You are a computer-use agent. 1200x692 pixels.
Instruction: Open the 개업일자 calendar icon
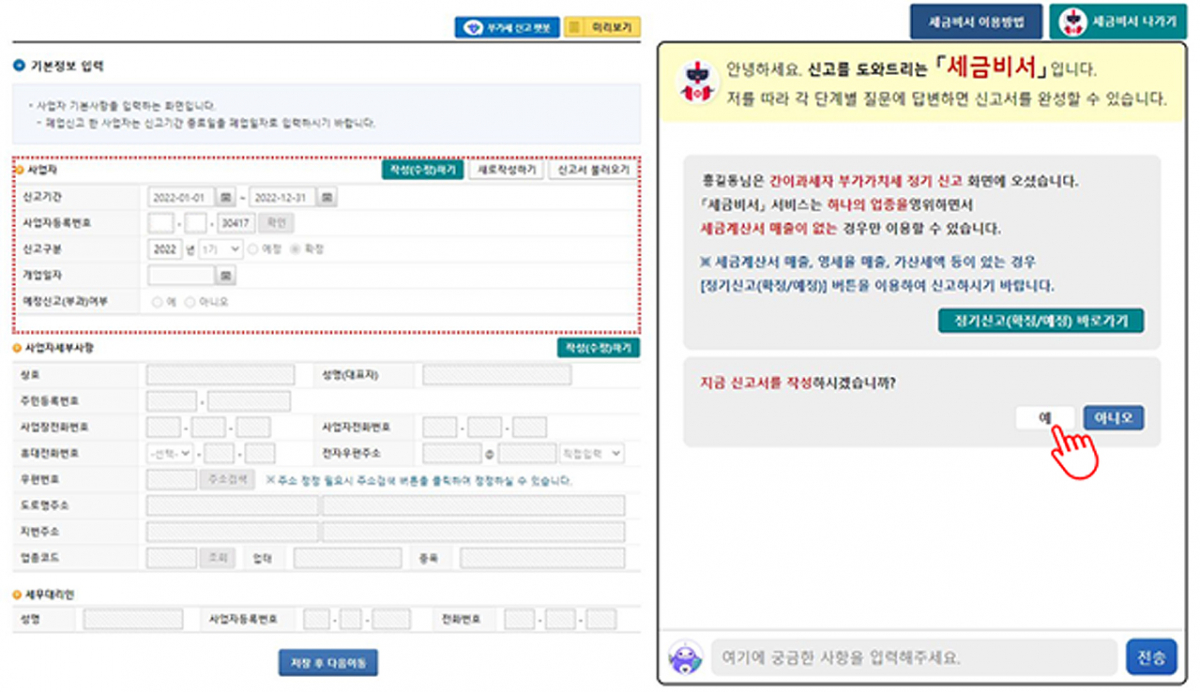[227, 274]
